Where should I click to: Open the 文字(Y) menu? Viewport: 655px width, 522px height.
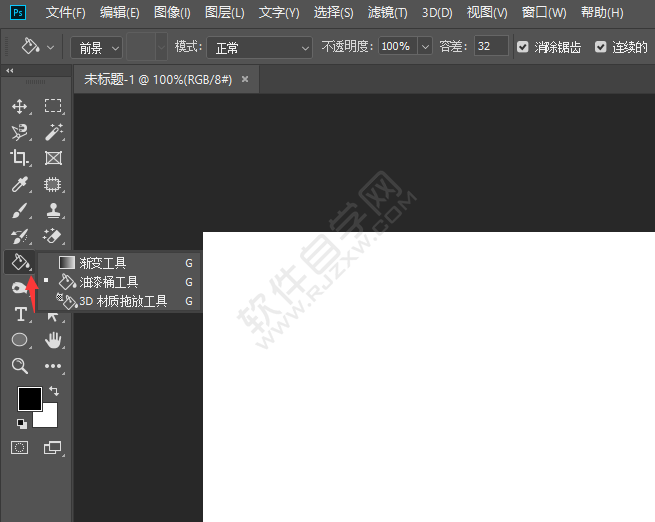pos(279,13)
